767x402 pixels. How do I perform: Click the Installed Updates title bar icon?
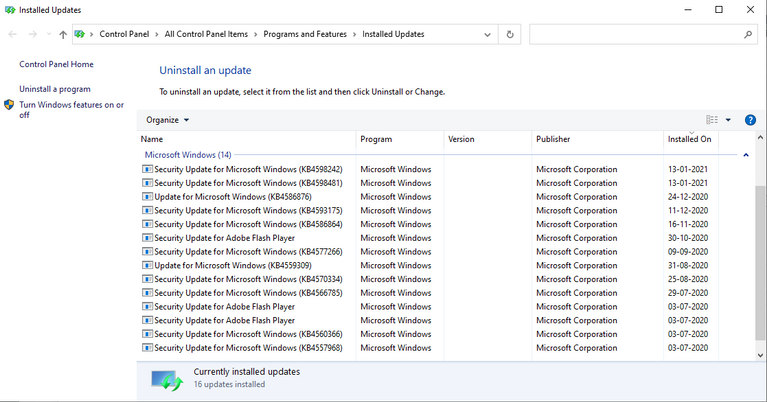coord(10,10)
